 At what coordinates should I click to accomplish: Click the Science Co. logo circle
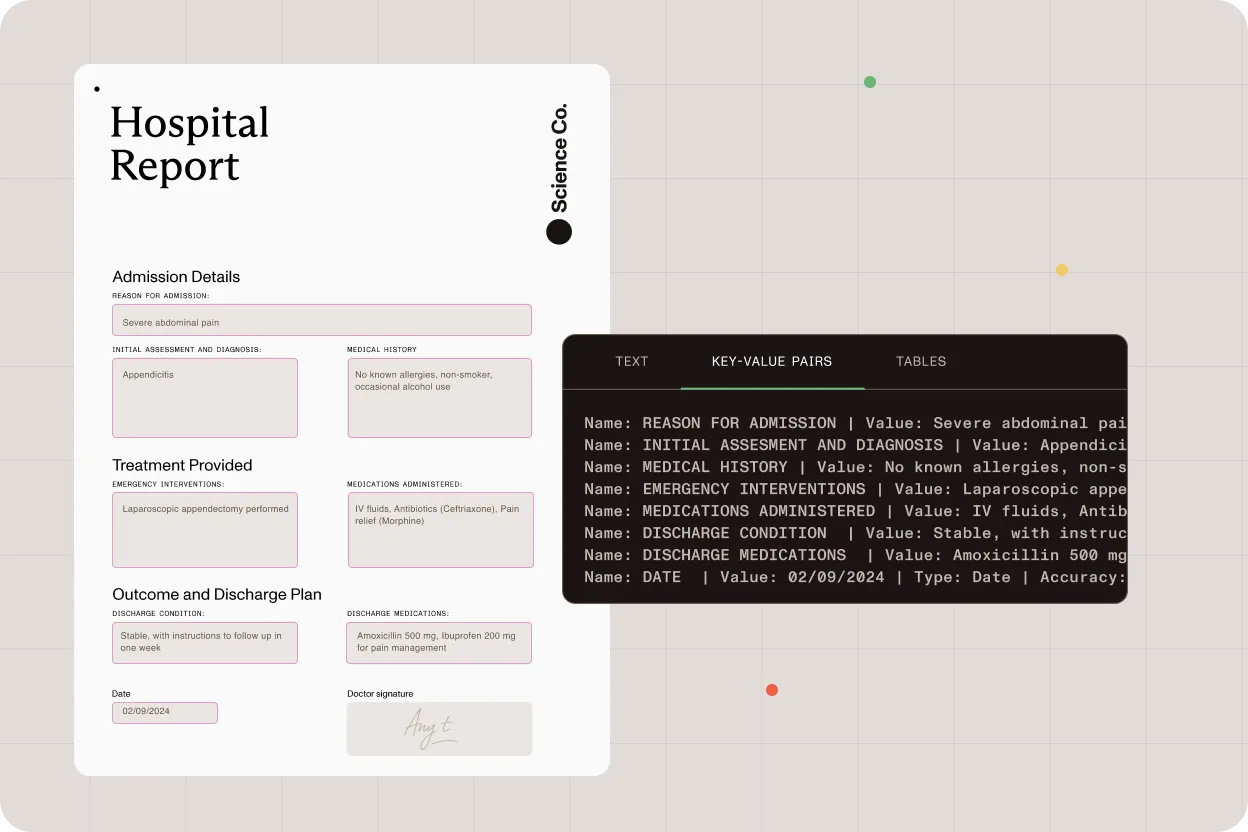[559, 232]
